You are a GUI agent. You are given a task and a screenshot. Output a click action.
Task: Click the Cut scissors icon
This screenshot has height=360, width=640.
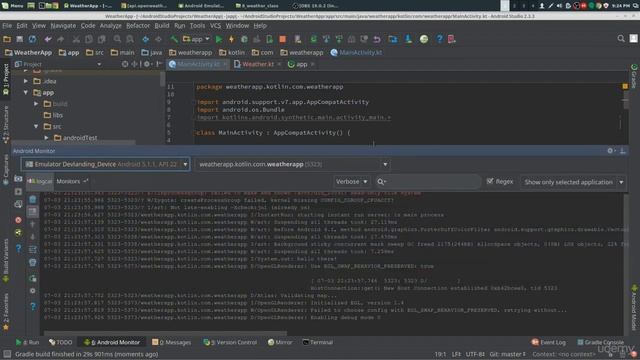click(76, 39)
